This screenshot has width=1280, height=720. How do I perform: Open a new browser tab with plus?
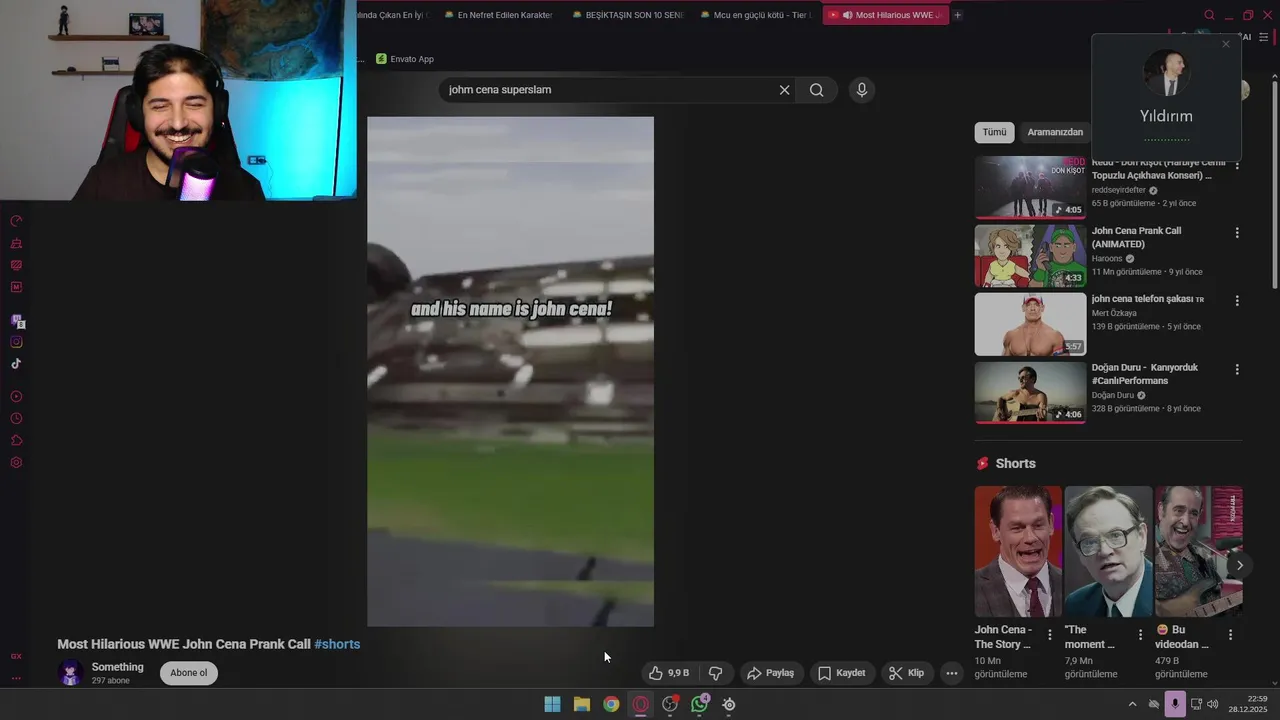(x=957, y=15)
